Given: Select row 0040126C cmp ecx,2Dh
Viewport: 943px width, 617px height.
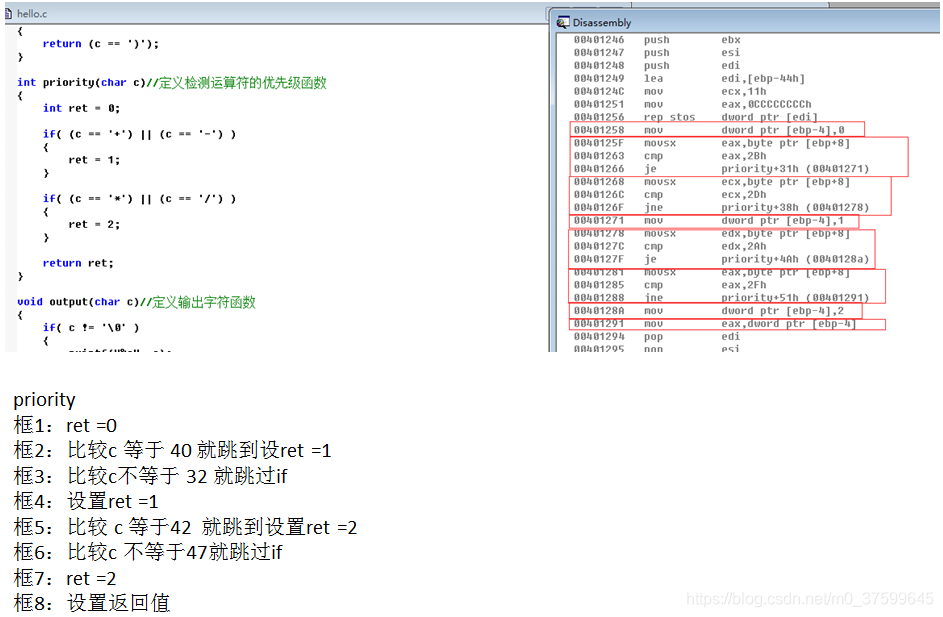Looking at the screenshot, I should tap(670, 195).
